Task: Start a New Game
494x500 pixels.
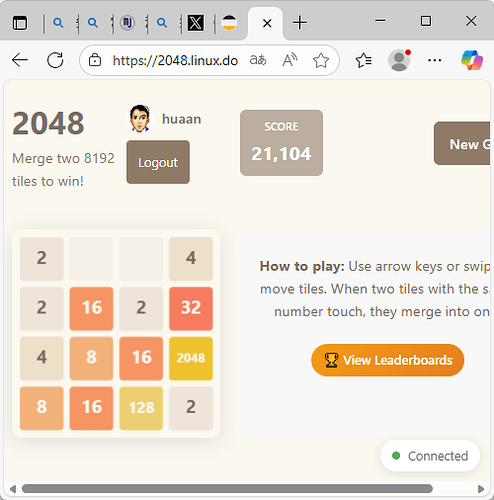Action: [x=462, y=144]
